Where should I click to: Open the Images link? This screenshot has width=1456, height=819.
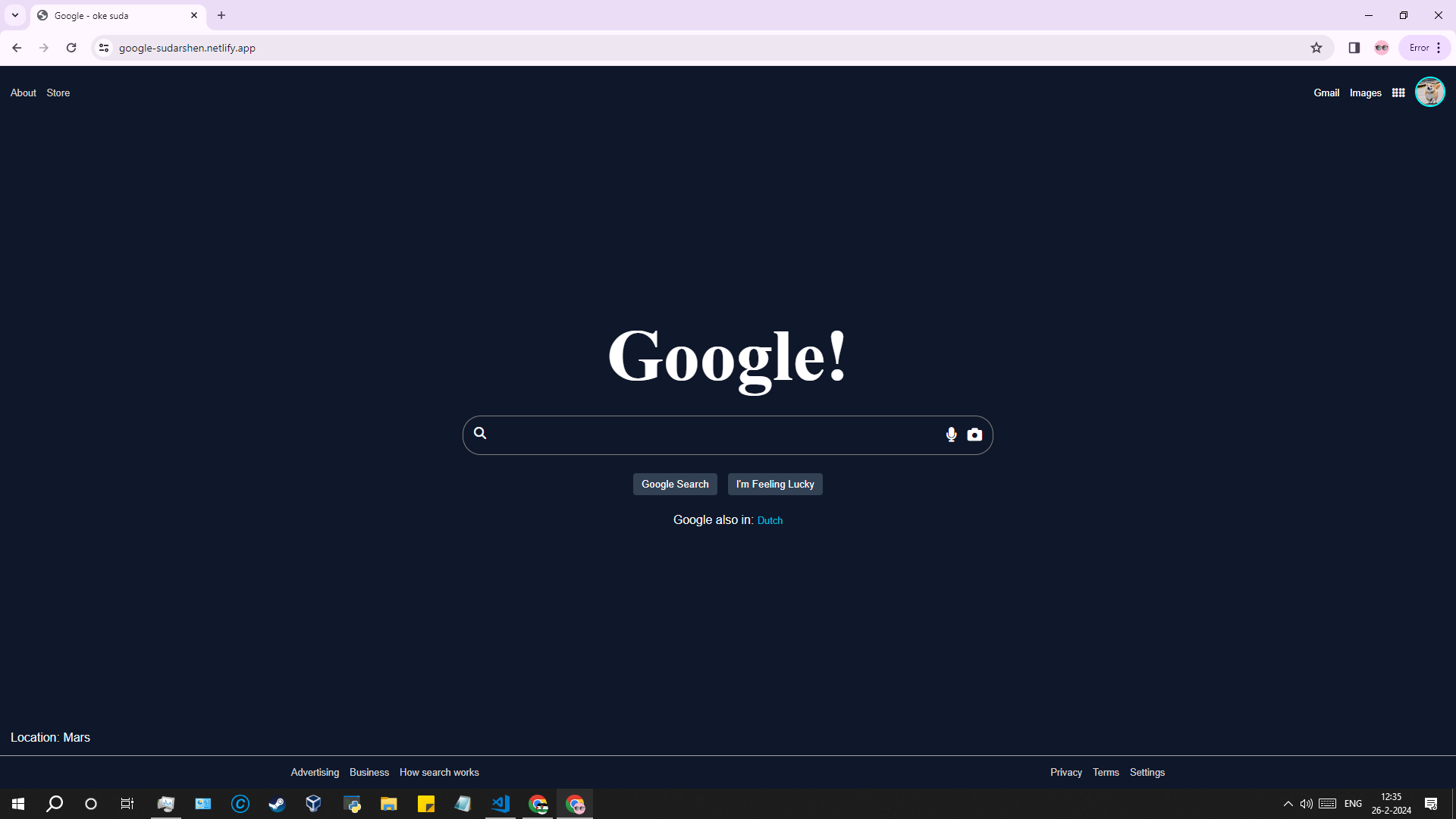coord(1366,93)
